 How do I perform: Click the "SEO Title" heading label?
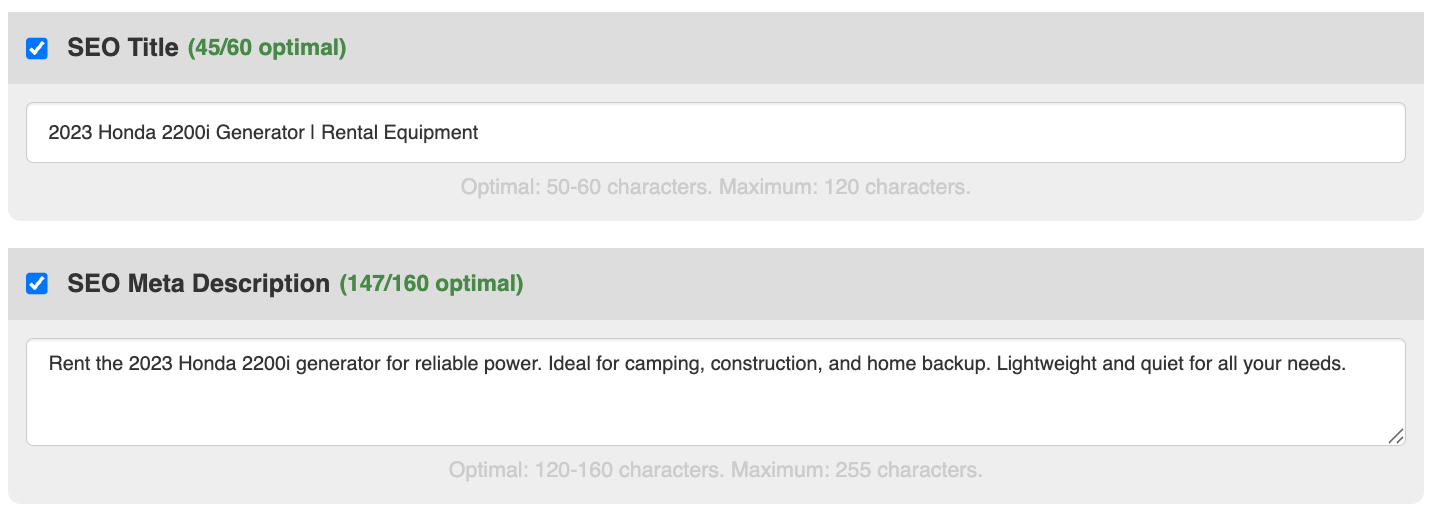[x=123, y=48]
